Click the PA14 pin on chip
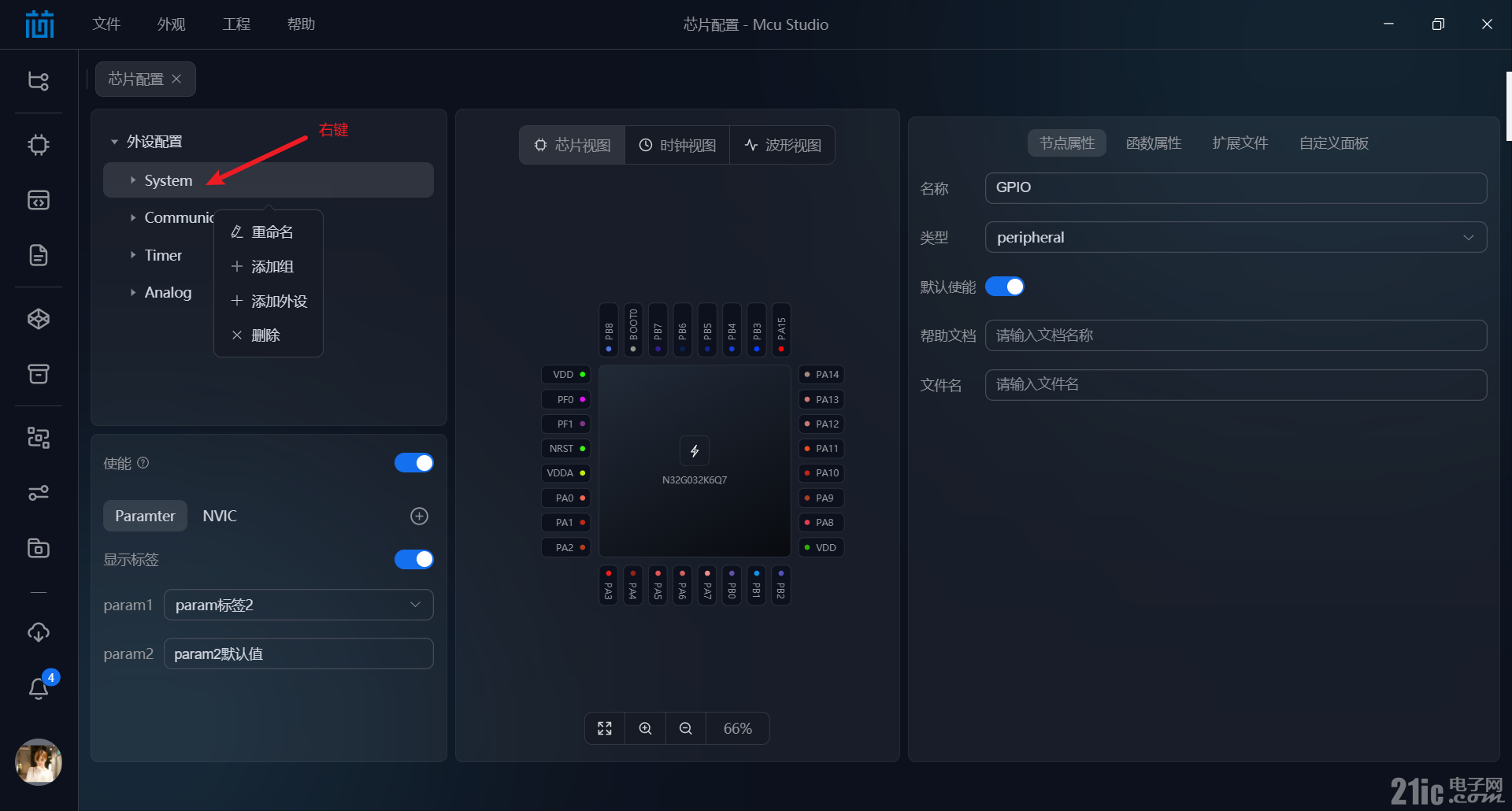 [x=821, y=375]
